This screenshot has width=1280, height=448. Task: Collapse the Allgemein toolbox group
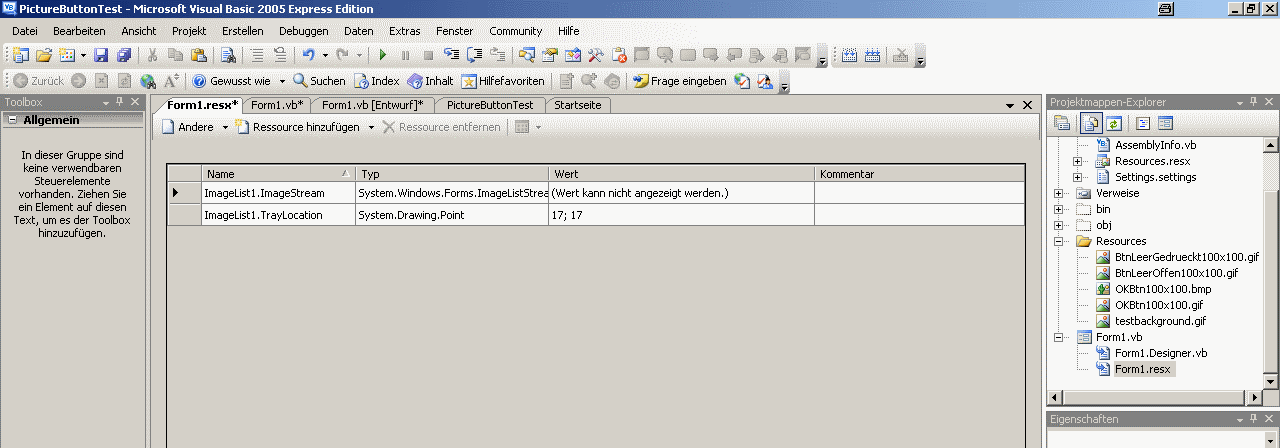tap(11, 120)
